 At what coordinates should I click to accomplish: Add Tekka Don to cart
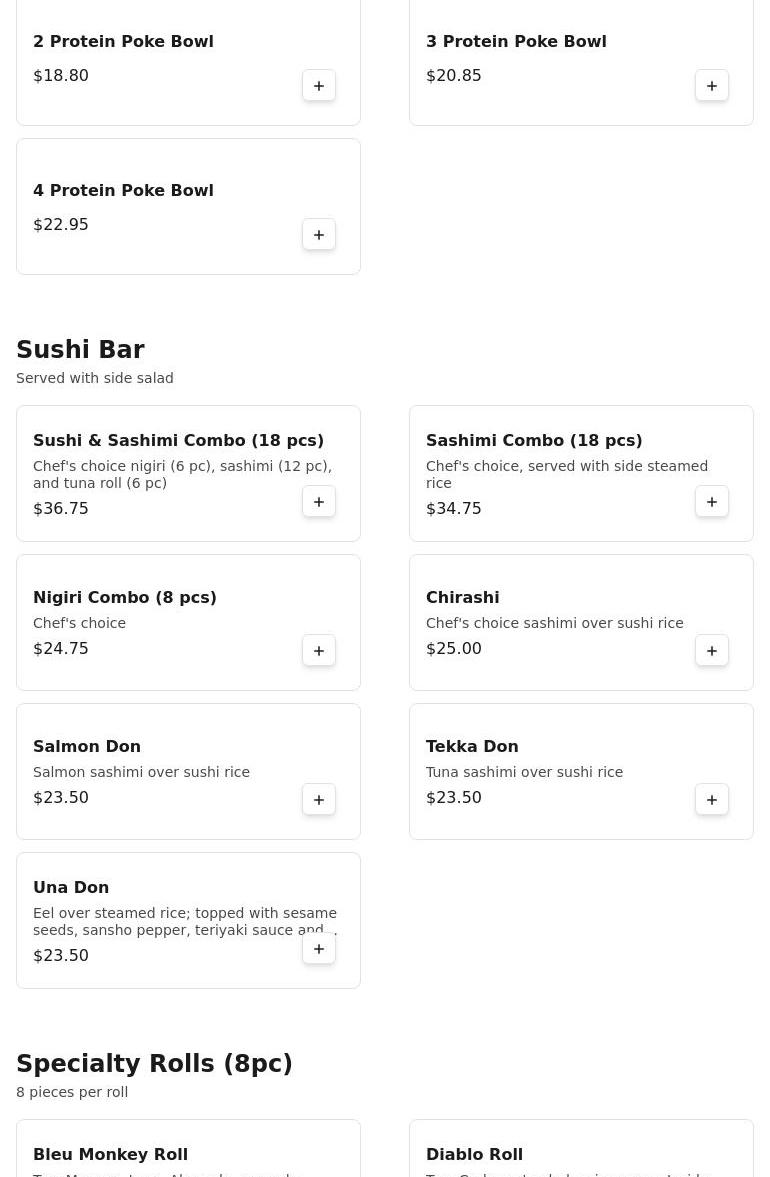[x=712, y=800]
